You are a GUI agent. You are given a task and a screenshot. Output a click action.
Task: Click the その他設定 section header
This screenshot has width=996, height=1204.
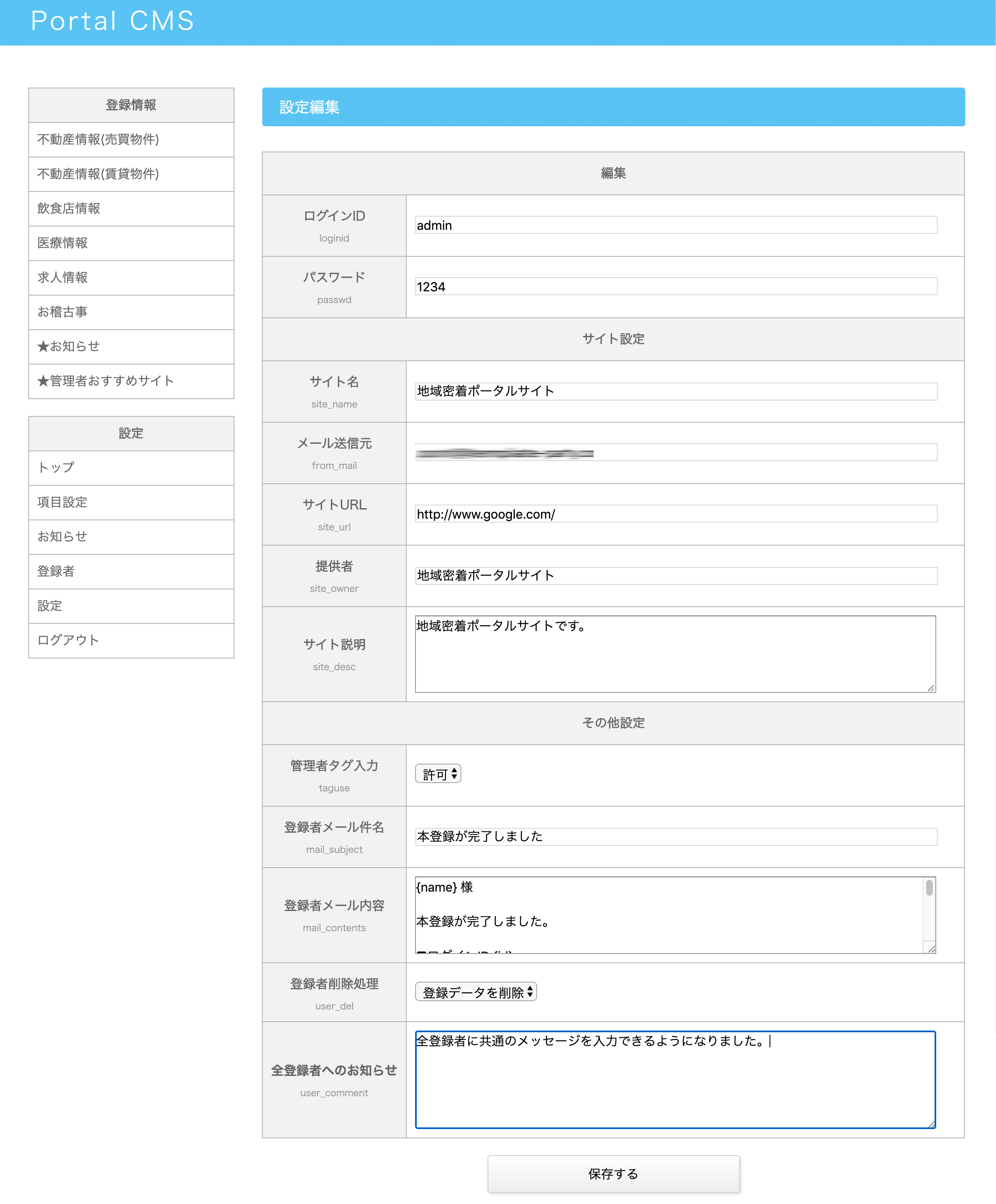coord(613,723)
